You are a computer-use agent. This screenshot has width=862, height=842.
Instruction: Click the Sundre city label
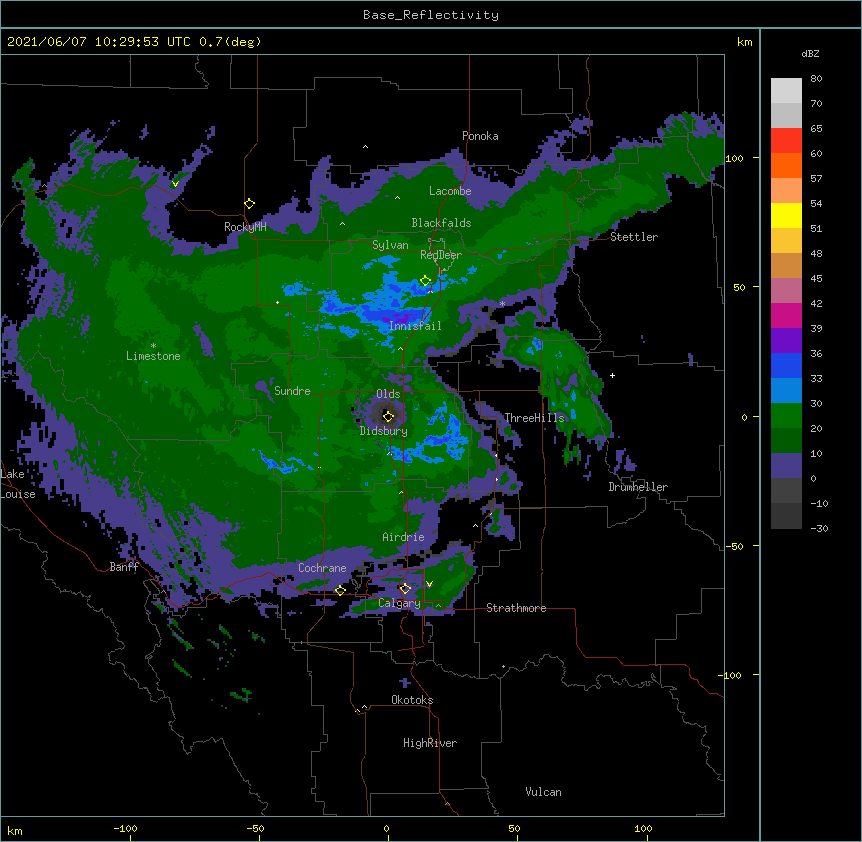[x=292, y=391]
